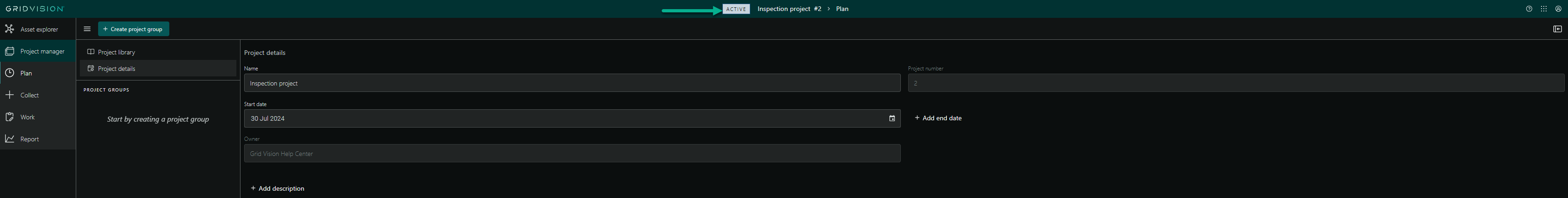Image resolution: width=1568 pixels, height=198 pixels.
Task: Go to the Plan section
Action: (26, 73)
